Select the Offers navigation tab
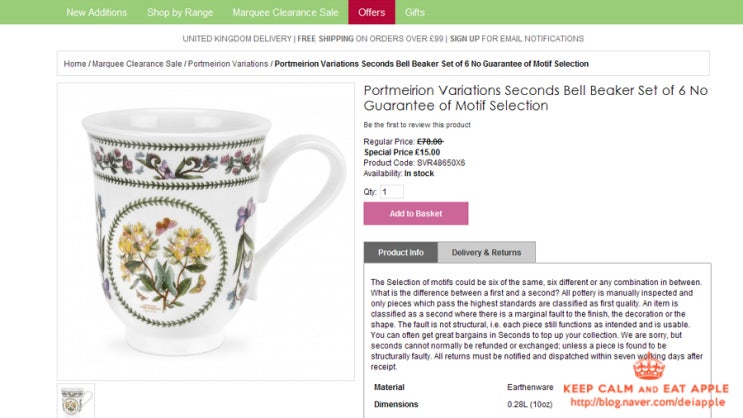This screenshot has height=418, width=743. point(371,12)
